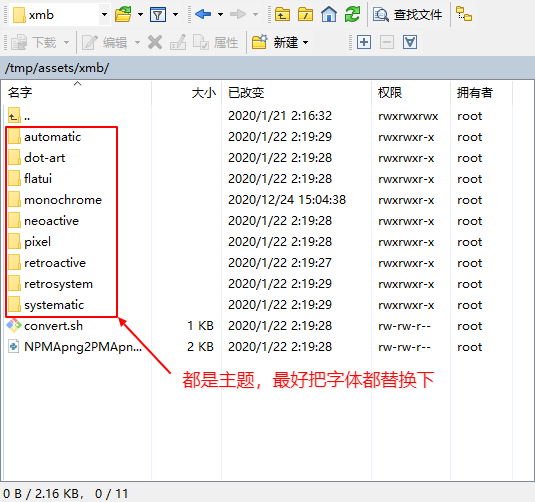Click the filter files icon

[x=158, y=15]
